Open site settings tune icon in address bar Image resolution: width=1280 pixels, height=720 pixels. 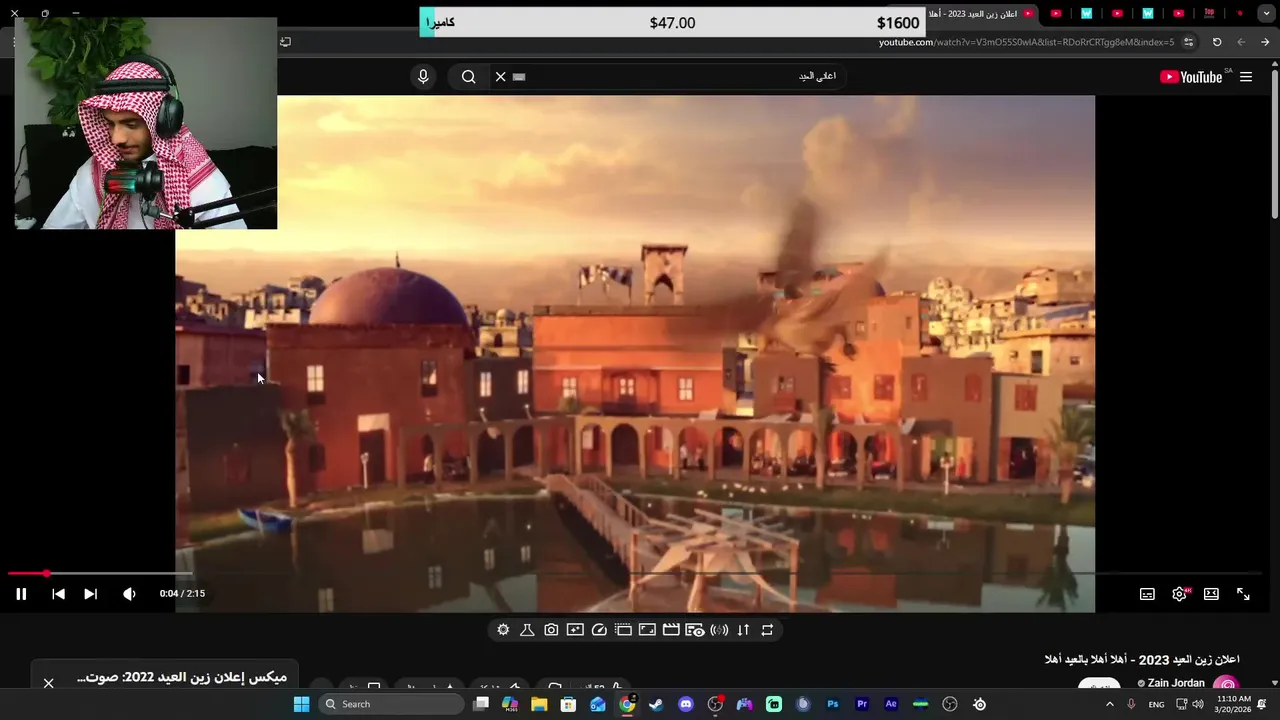[x=1188, y=42]
